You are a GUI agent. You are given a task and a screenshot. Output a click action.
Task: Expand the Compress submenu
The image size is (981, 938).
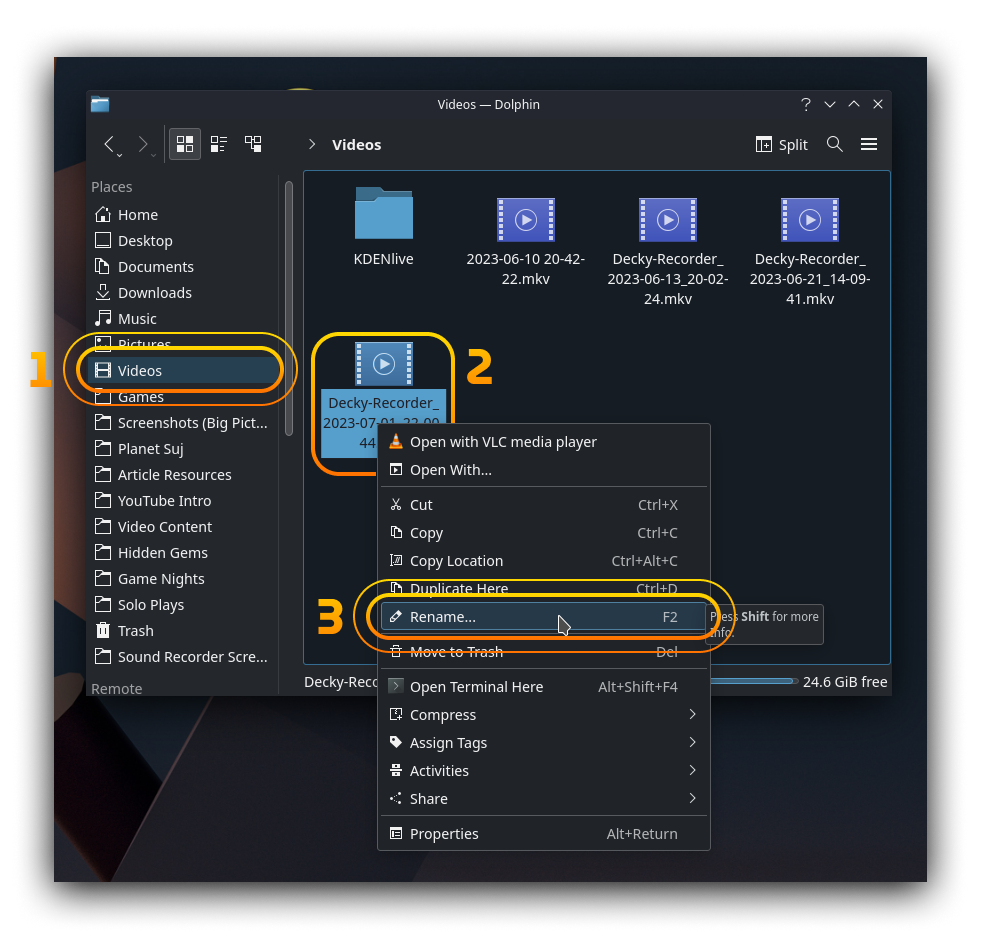click(544, 715)
